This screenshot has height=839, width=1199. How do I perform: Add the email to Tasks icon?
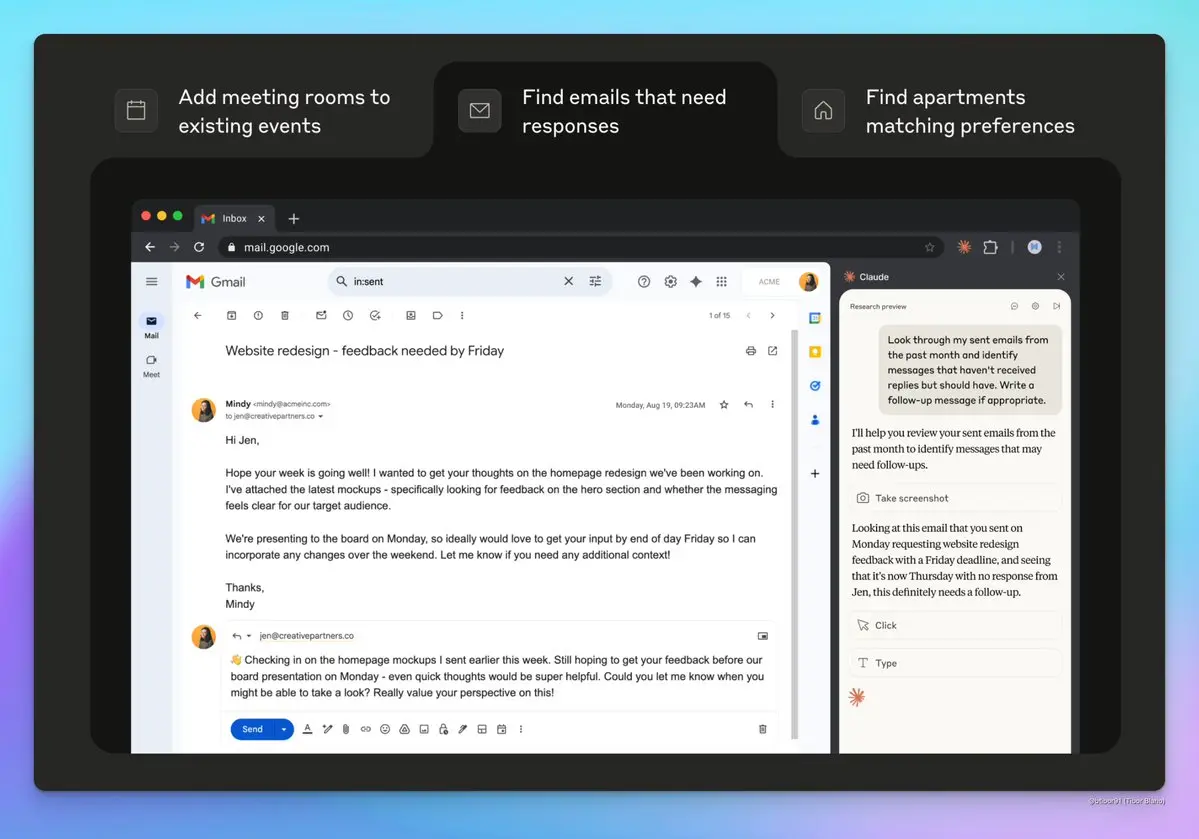coord(375,315)
